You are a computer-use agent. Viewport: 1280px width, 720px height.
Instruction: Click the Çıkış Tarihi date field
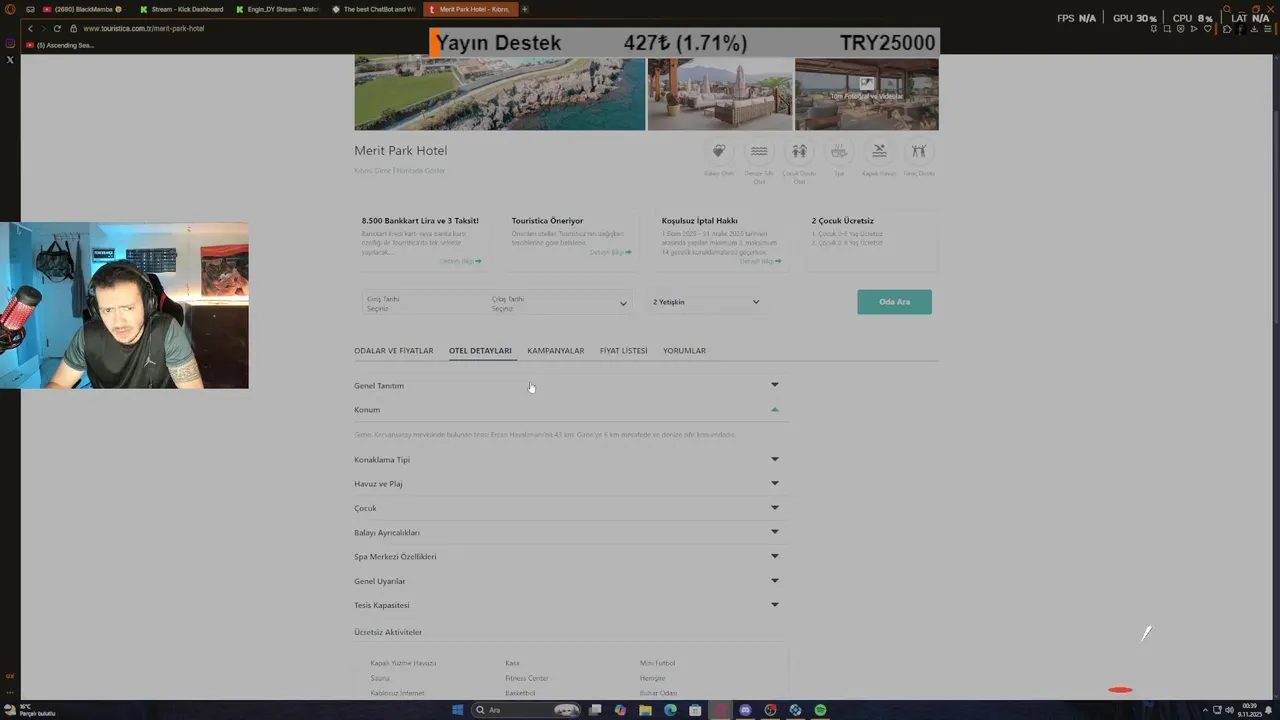point(550,303)
